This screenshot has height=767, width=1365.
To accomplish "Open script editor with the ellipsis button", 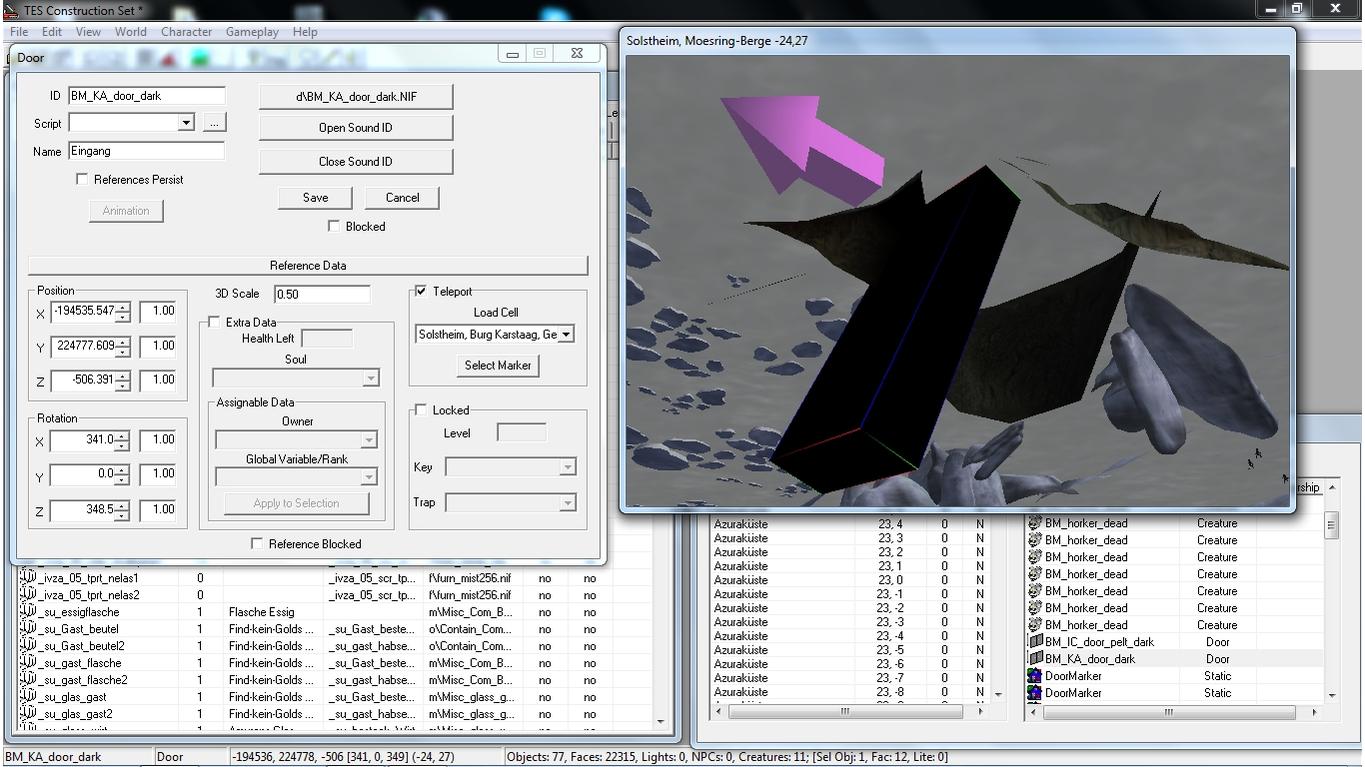I will [x=214, y=123].
